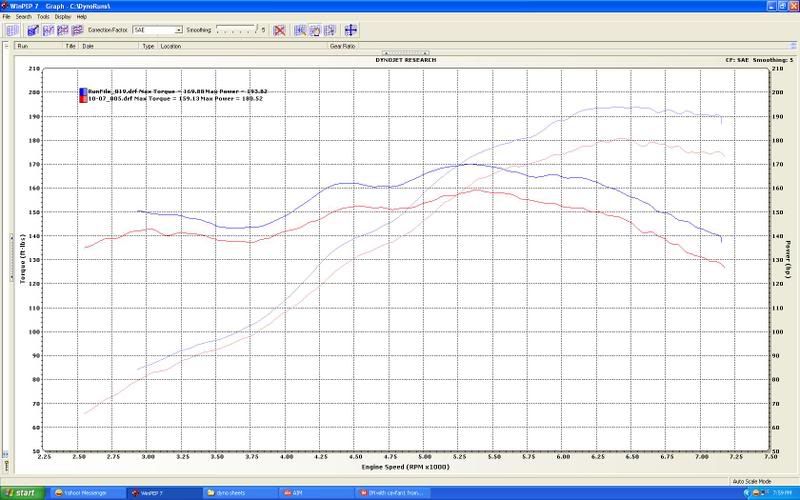Image resolution: width=800 pixels, height=500 pixels.
Task: Open the Windows Start menu
Action: (x=21, y=493)
